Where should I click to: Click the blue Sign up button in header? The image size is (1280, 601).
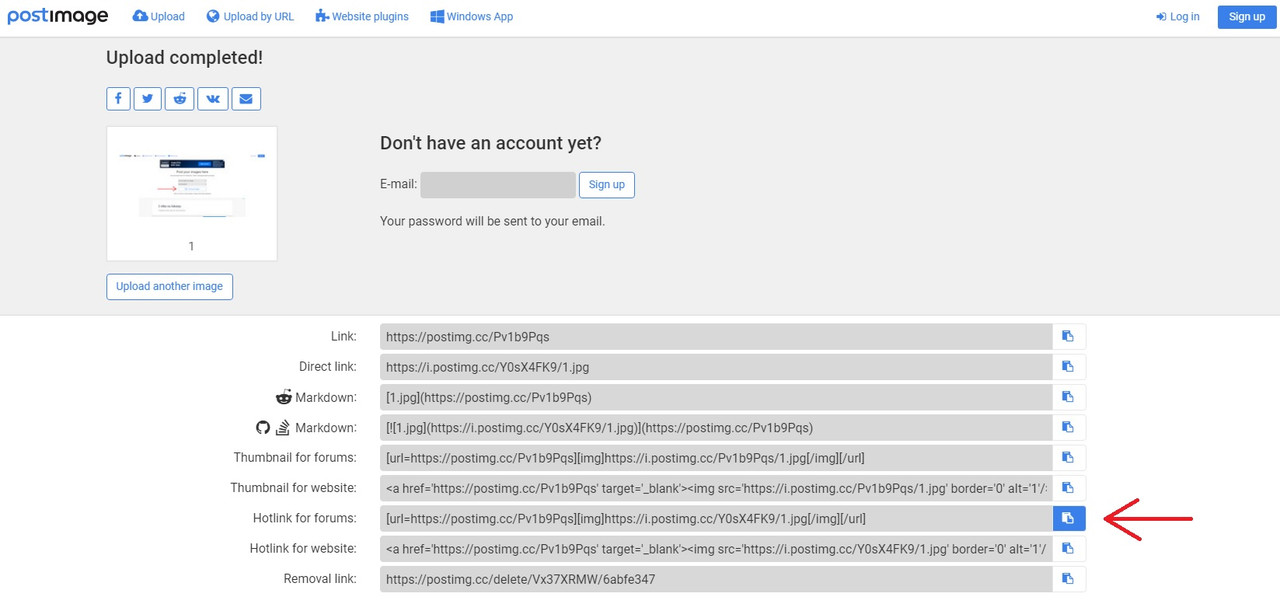click(1247, 16)
